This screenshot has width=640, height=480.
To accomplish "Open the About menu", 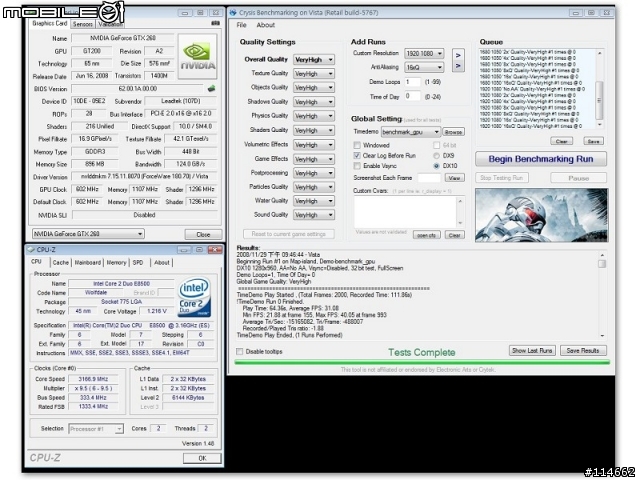I will click(x=266, y=25).
